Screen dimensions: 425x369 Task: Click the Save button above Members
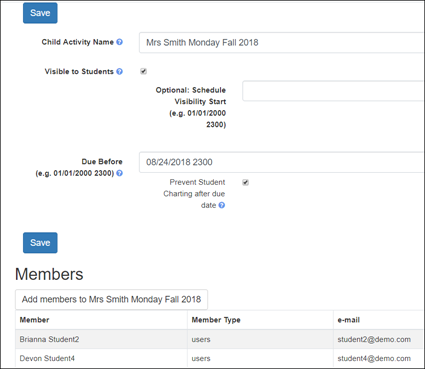click(40, 243)
